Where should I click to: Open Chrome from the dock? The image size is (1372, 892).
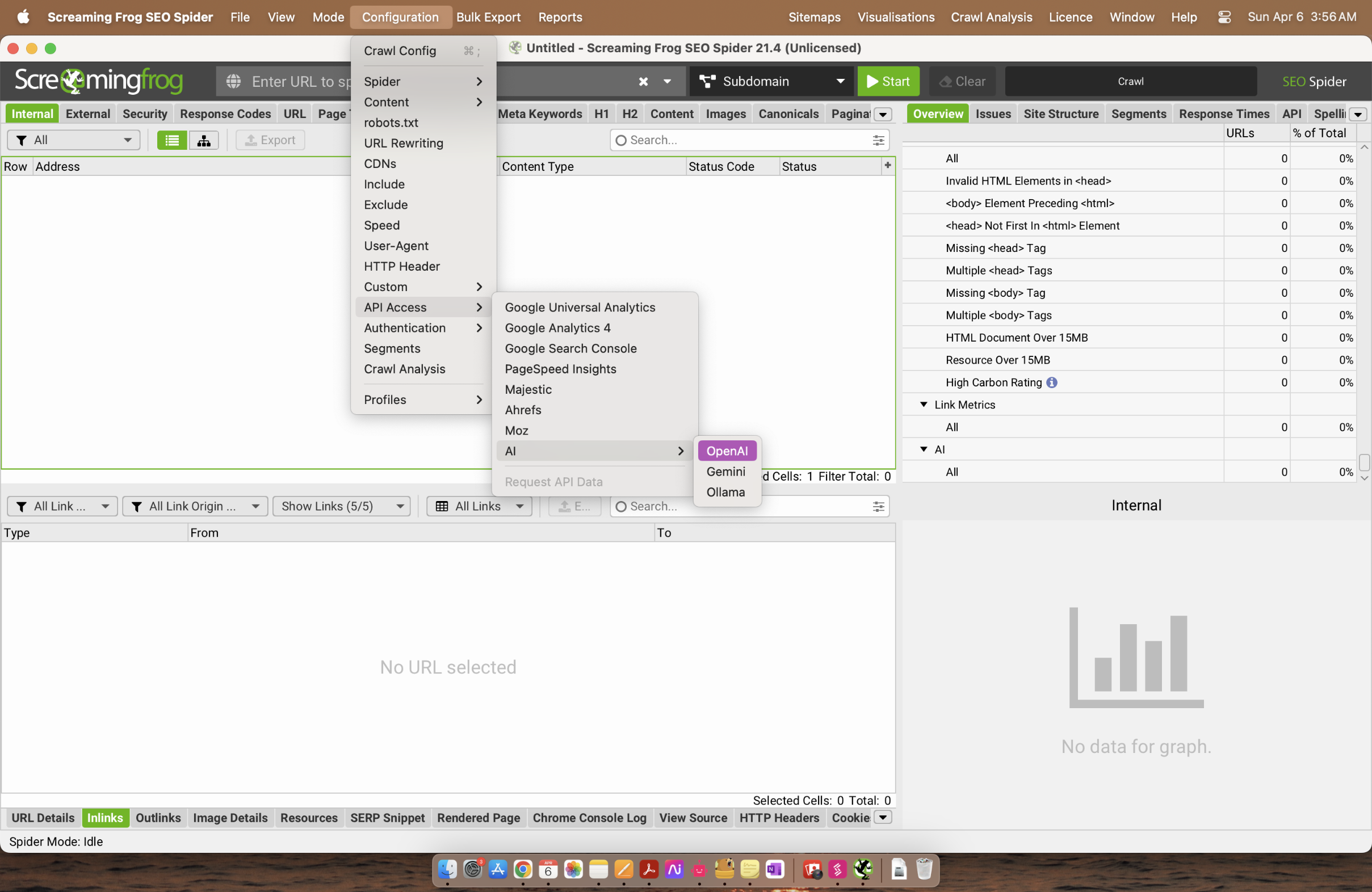[523, 869]
